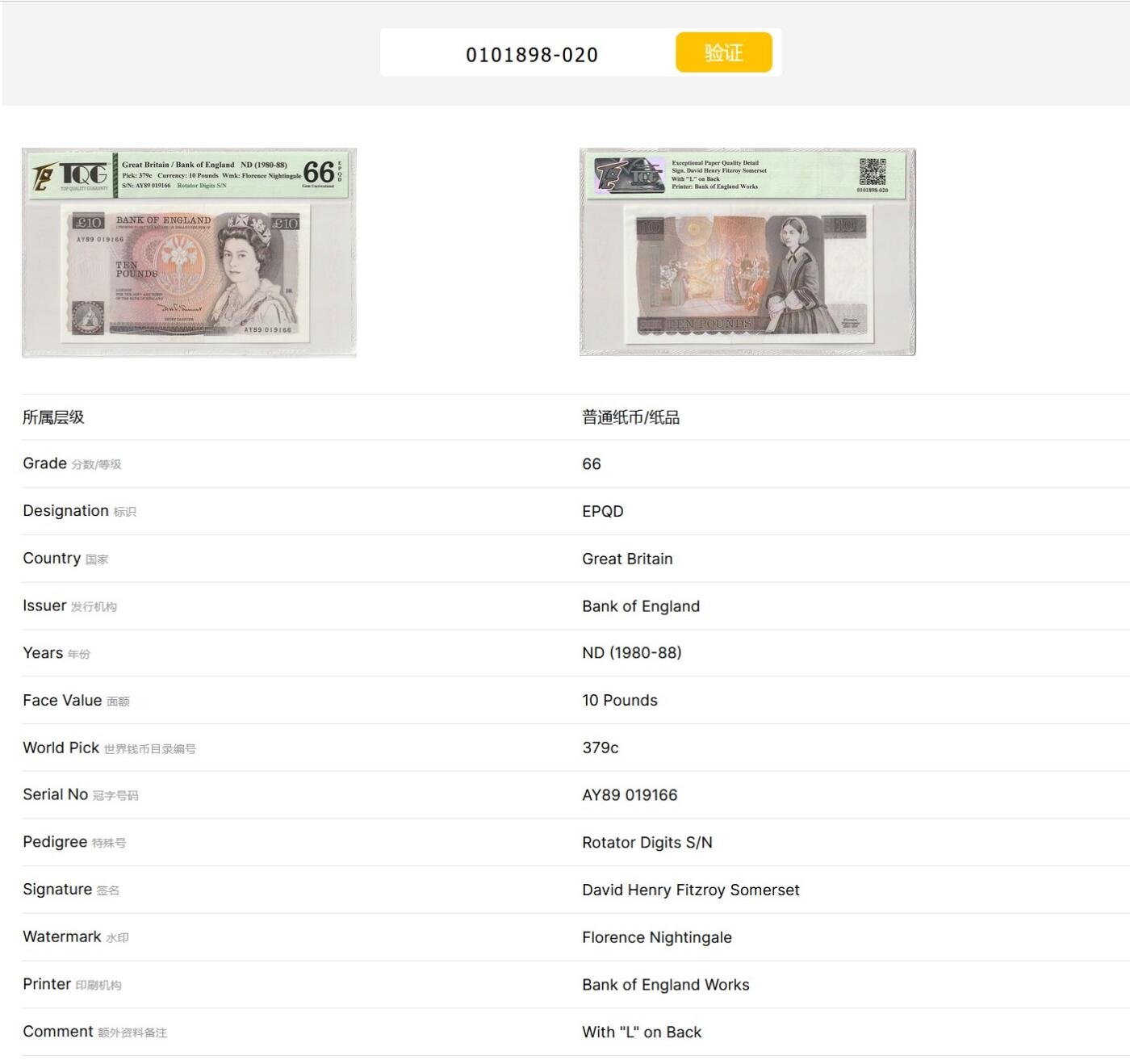
Task: Click the yellow 验证 verify button
Action: click(x=723, y=52)
